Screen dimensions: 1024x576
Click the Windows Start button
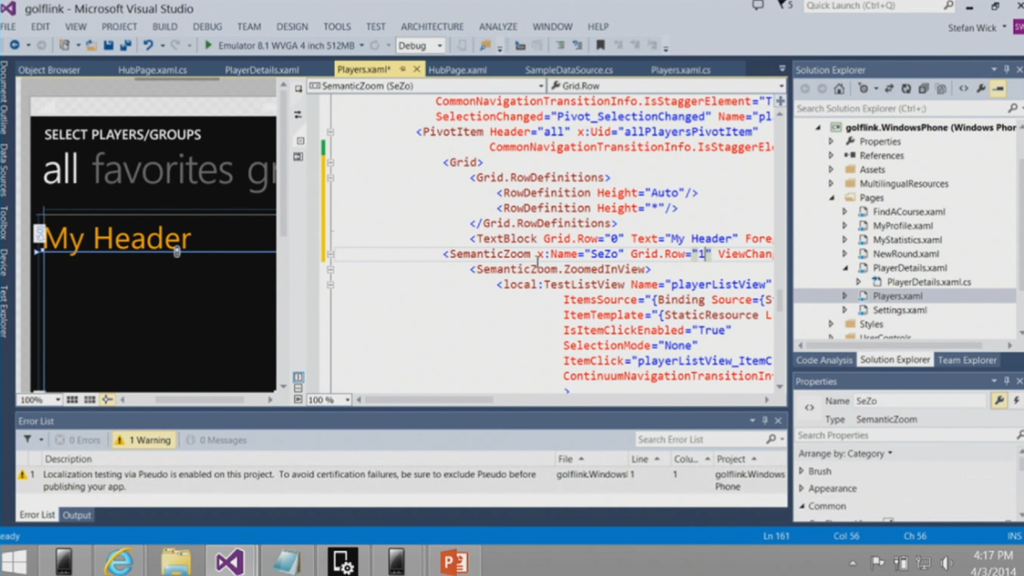pyautogui.click(x=13, y=560)
